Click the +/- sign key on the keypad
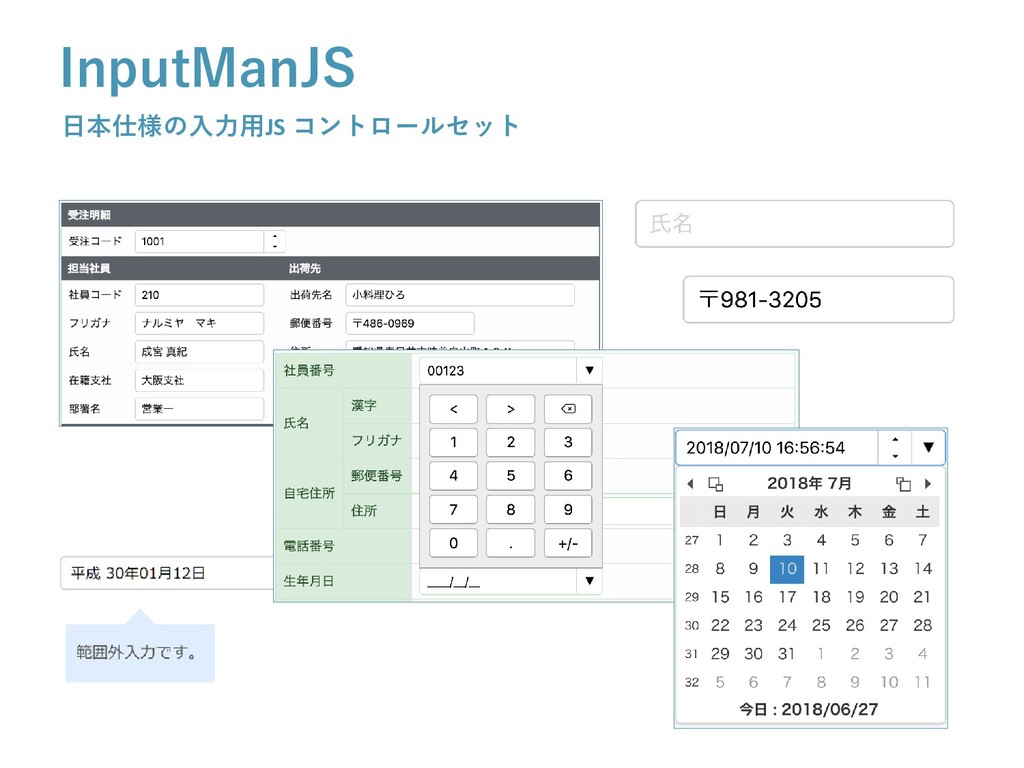1024x768 pixels. tap(568, 543)
